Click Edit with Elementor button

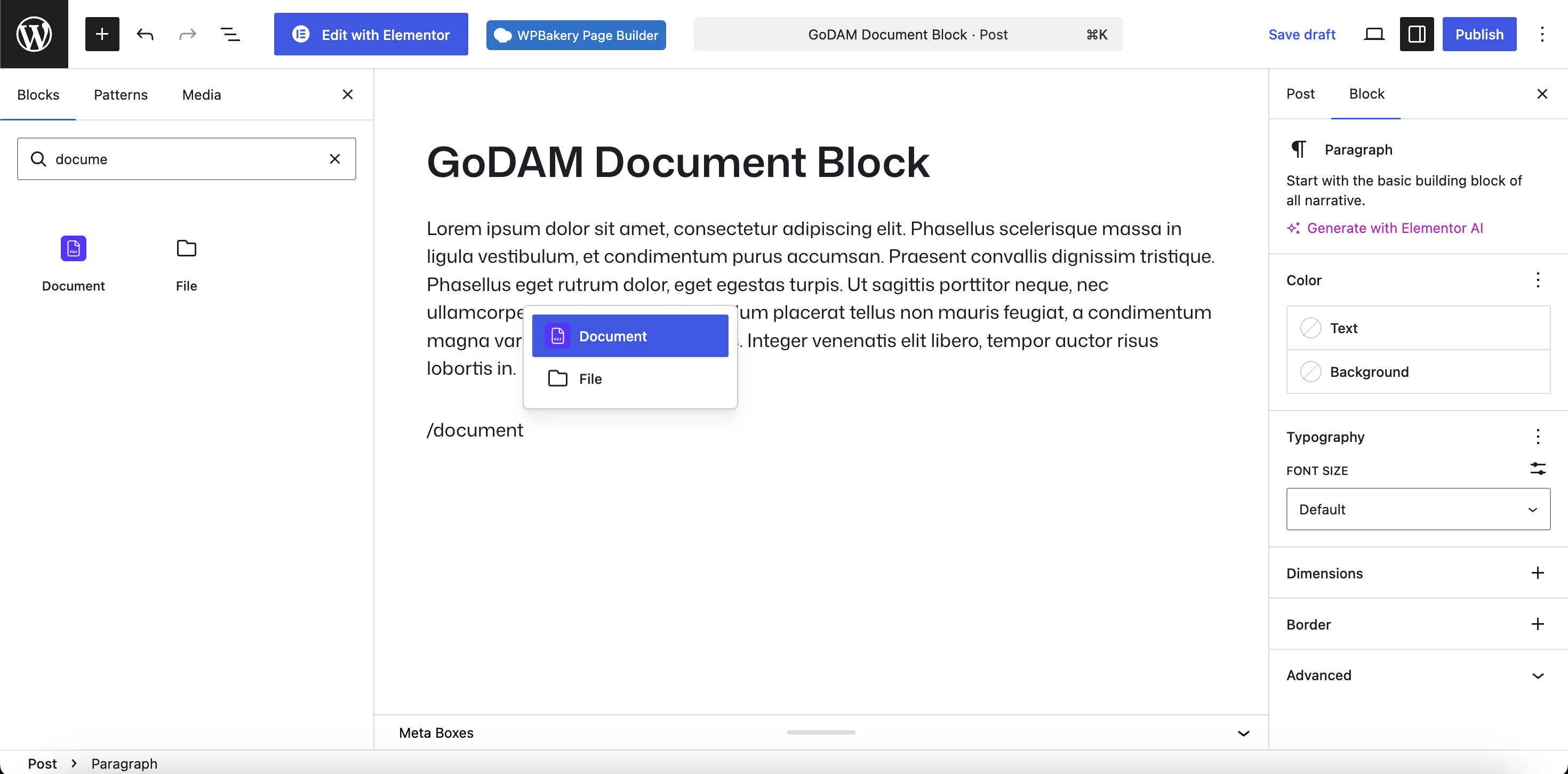coord(371,34)
